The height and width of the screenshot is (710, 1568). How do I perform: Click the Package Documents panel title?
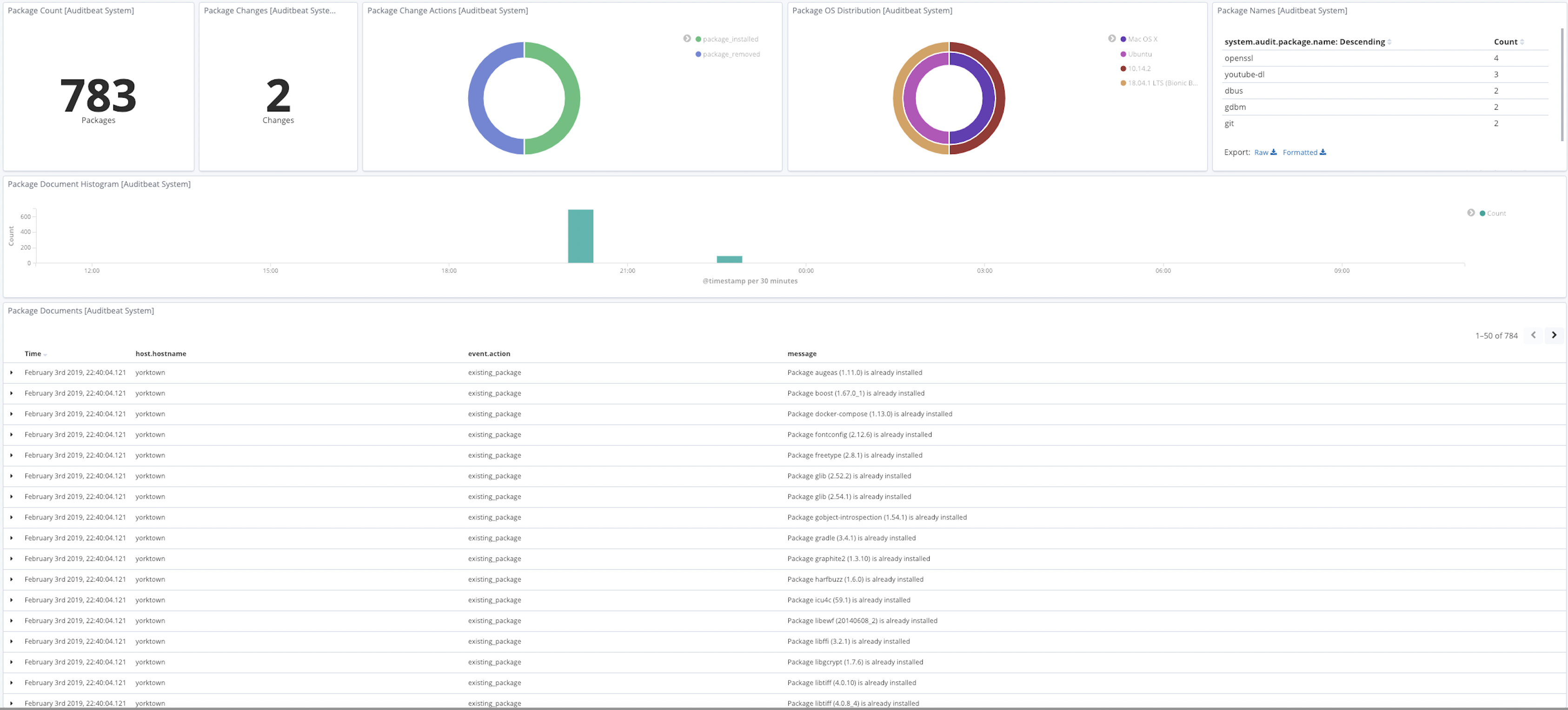(81, 311)
